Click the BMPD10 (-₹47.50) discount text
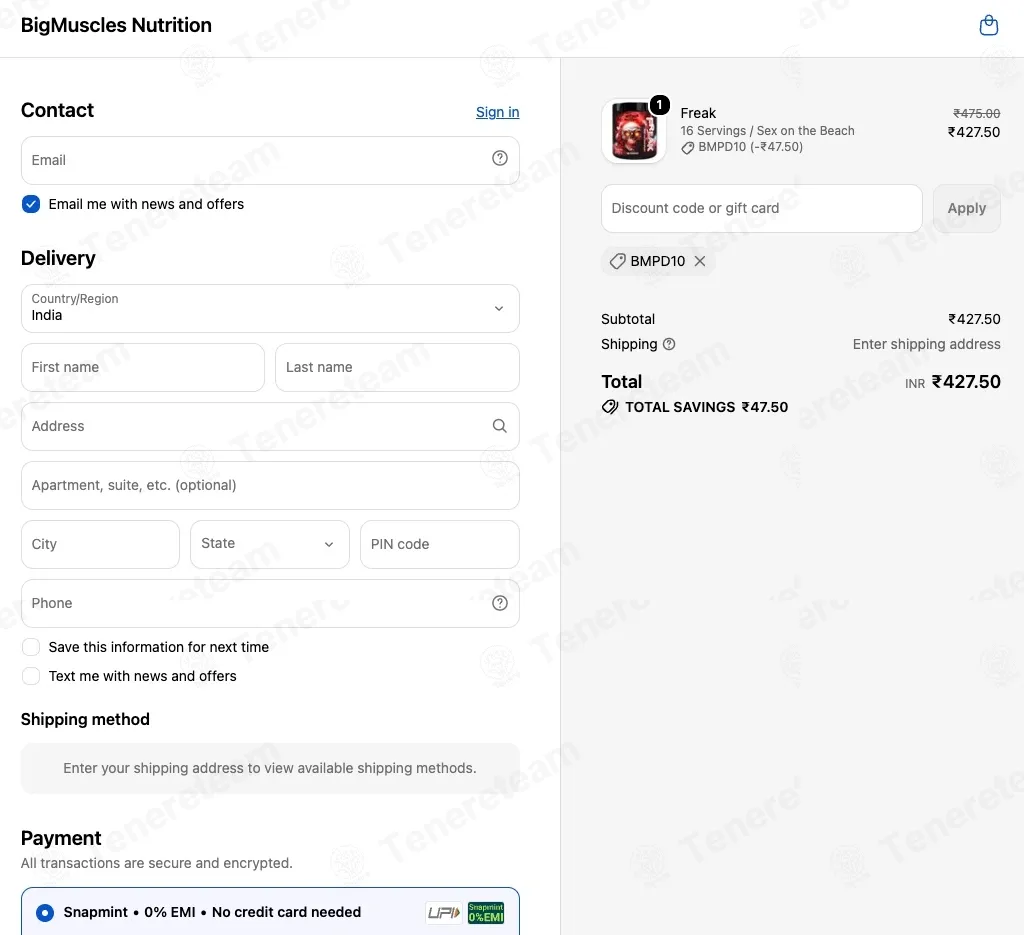 [750, 147]
